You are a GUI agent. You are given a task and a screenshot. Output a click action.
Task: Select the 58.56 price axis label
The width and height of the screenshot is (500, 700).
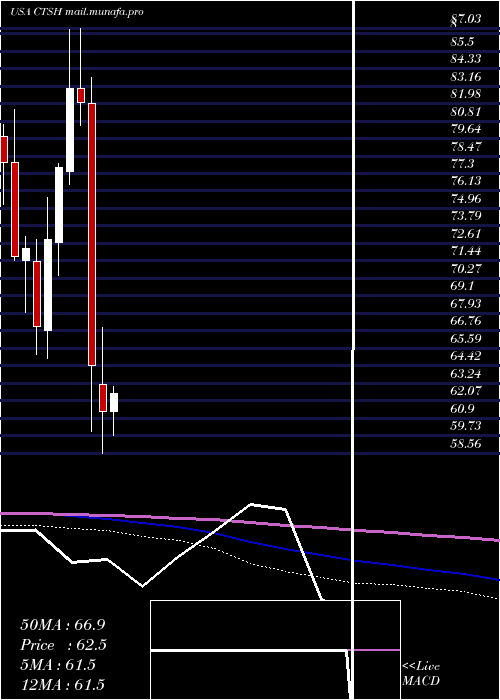466,443
